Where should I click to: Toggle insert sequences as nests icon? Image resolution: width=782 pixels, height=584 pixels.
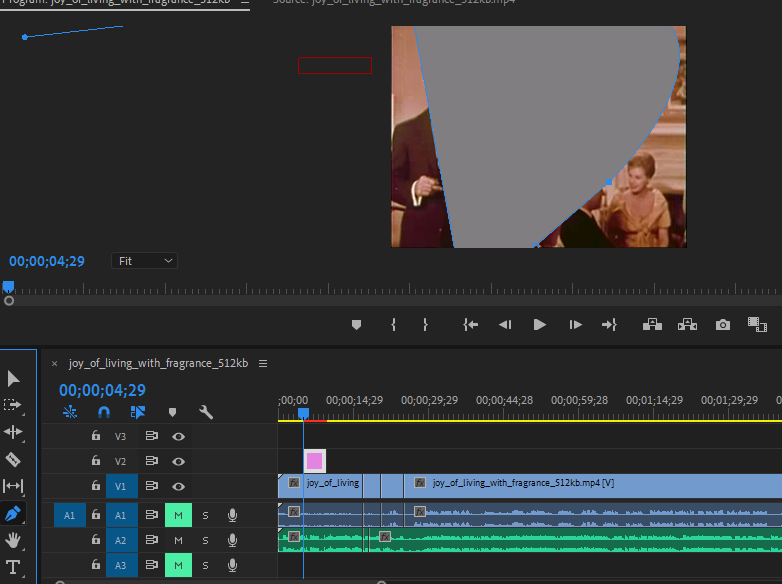point(70,412)
